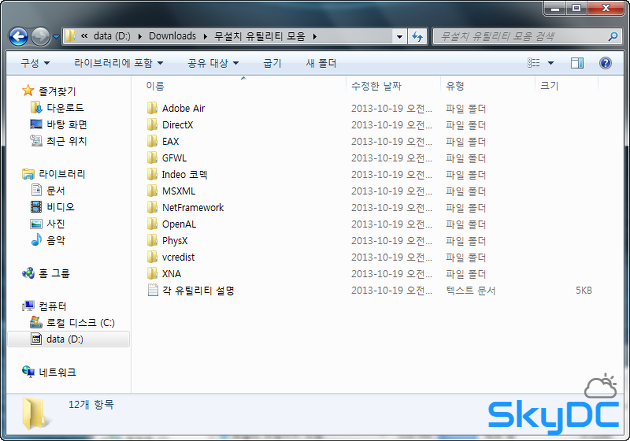630x441 pixels.
Task: Expand breadcrumb arrow after 무설치 유틸리티 모음
Action: (315, 37)
